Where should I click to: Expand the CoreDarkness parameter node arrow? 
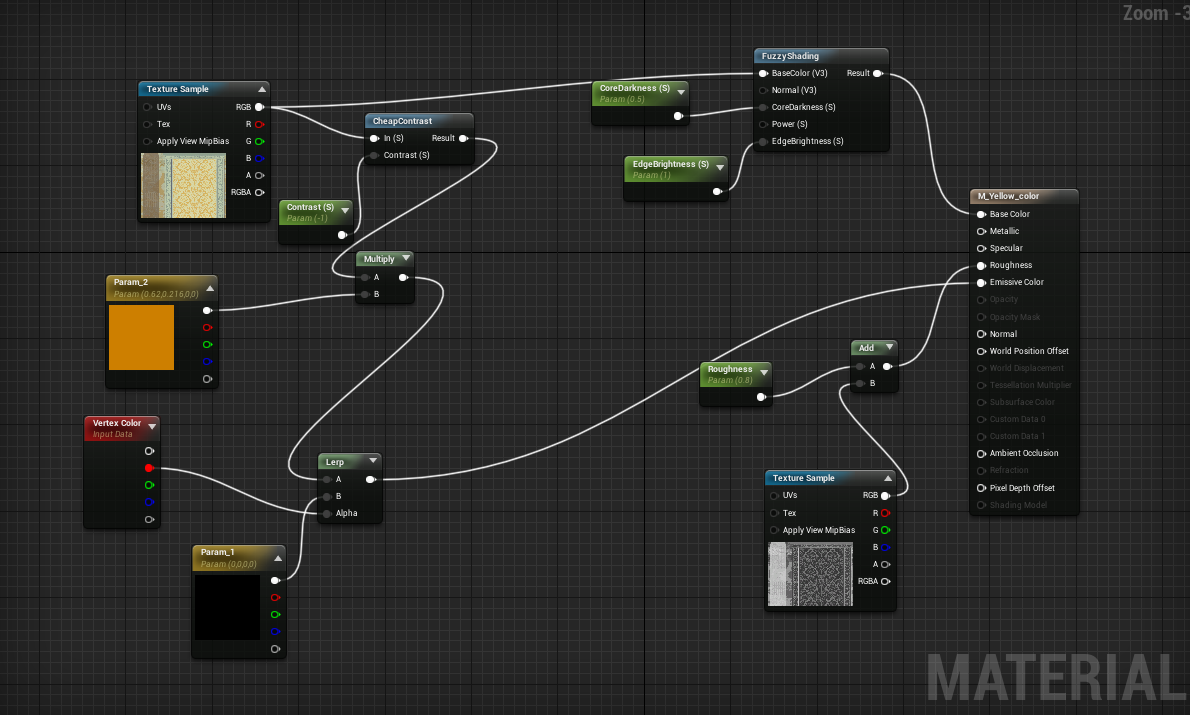[681, 92]
